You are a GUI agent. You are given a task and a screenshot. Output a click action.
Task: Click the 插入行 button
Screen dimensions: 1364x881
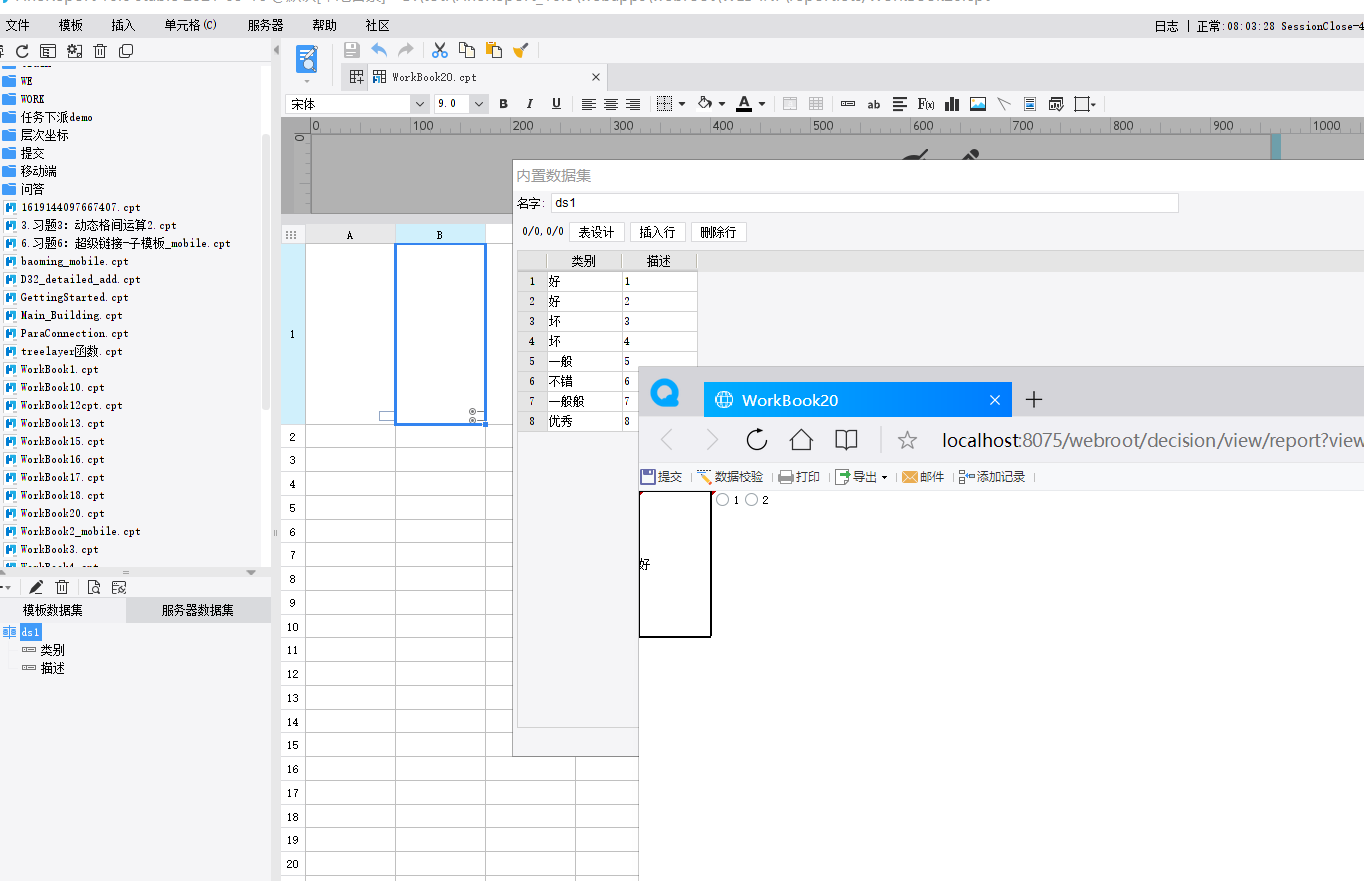point(657,232)
